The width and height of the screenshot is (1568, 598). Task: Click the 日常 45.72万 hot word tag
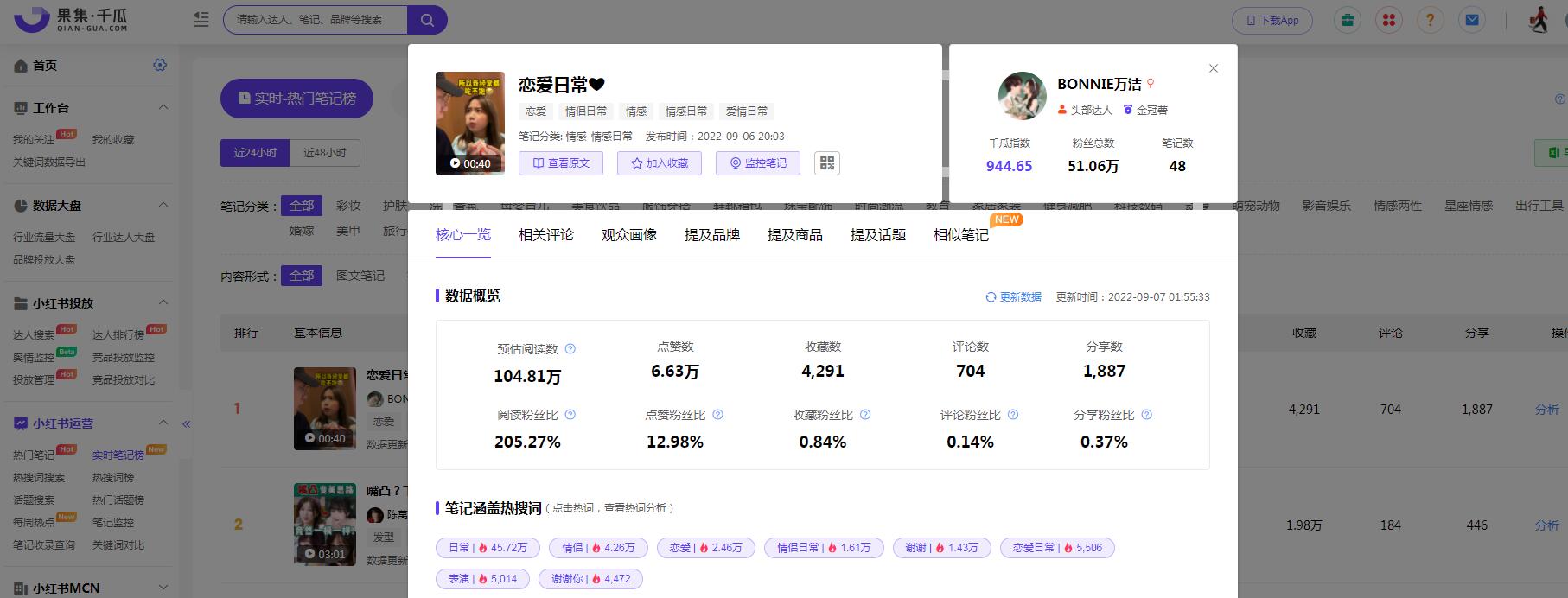point(488,548)
